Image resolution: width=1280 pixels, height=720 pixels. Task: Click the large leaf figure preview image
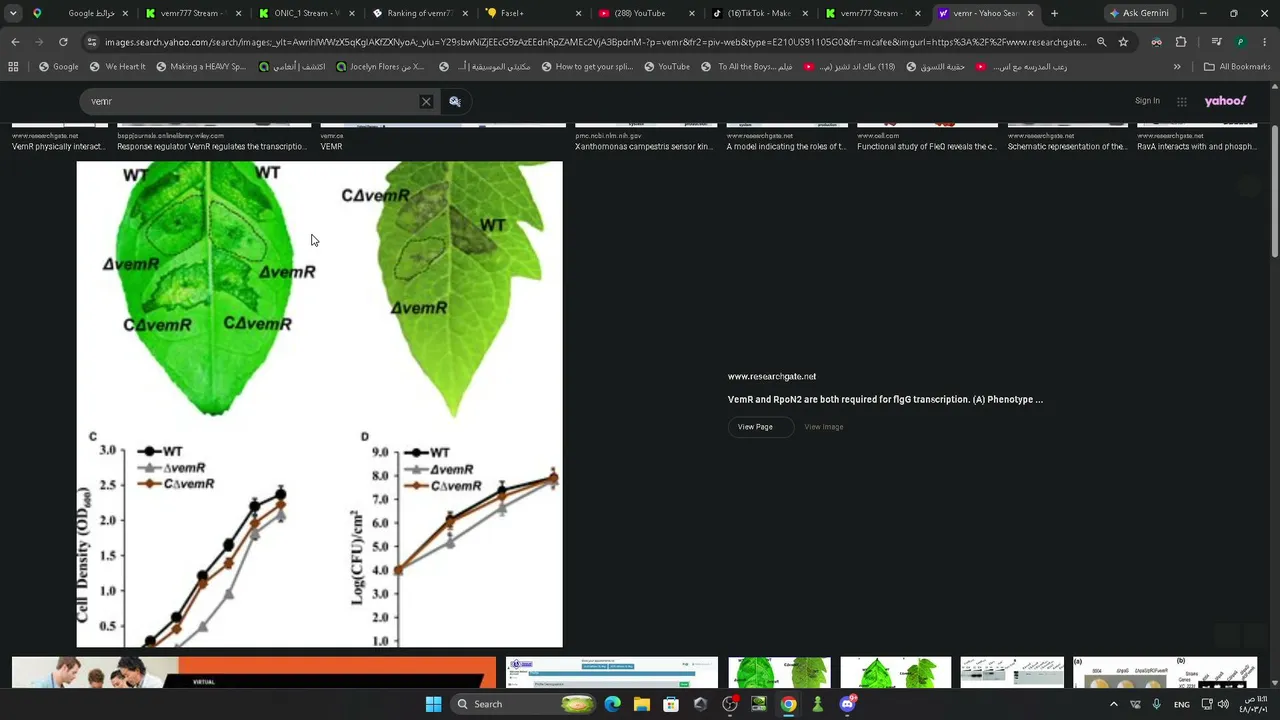[x=320, y=404]
